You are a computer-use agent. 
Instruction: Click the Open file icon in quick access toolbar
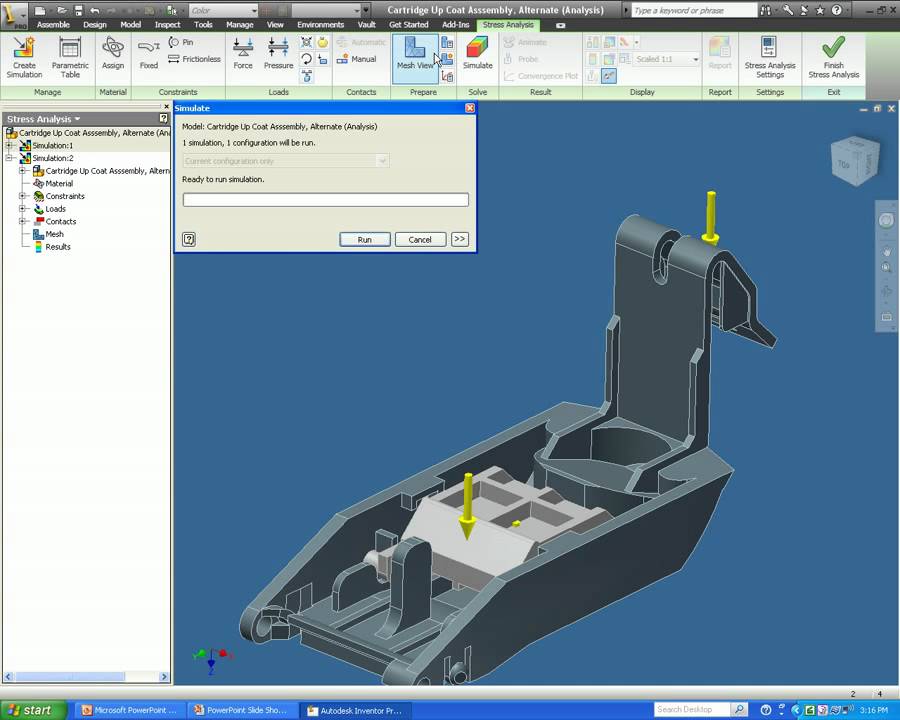pos(61,10)
